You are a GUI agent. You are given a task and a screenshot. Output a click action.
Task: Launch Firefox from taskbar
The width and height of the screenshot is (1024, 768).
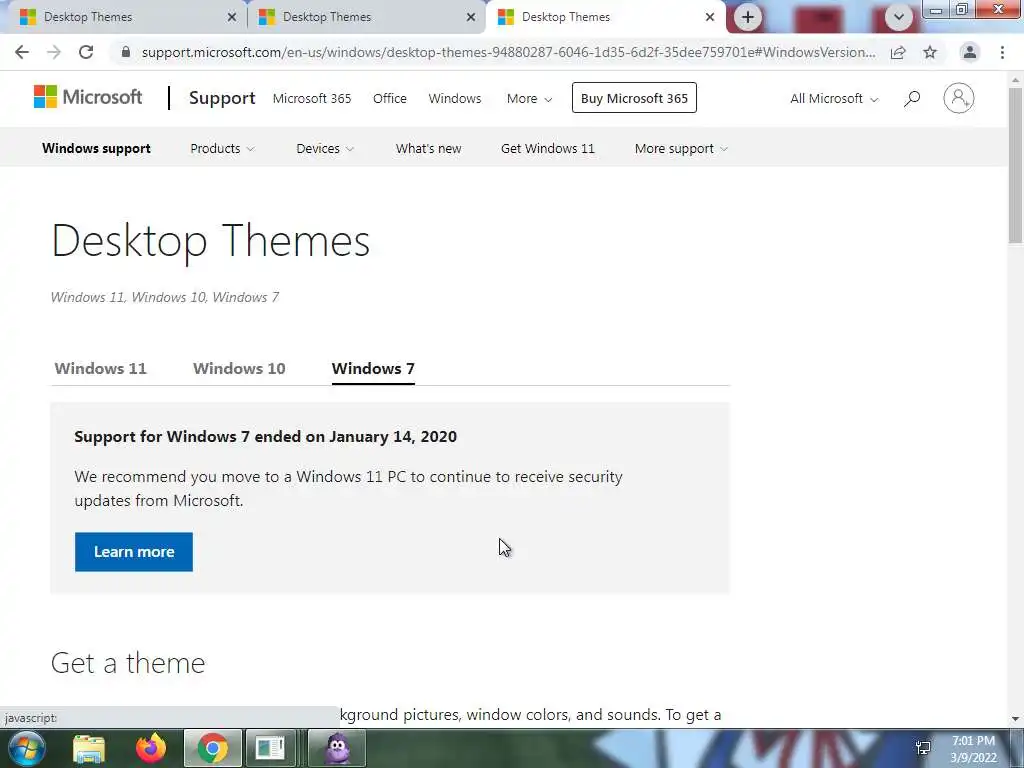[151, 748]
